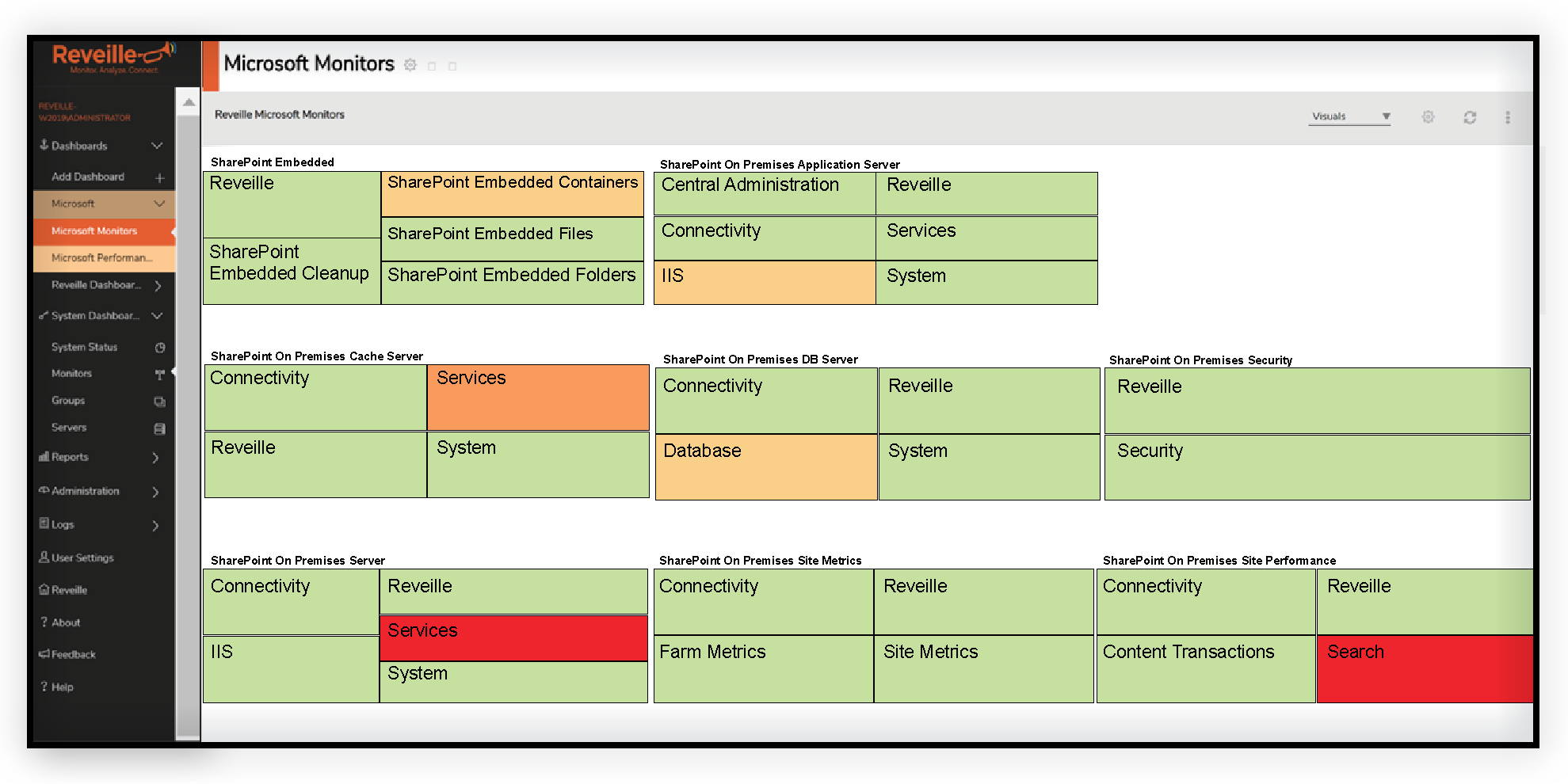1568x784 pixels.
Task: Open the SharePoint Embedded Folders tile
Action: pyautogui.click(x=513, y=283)
